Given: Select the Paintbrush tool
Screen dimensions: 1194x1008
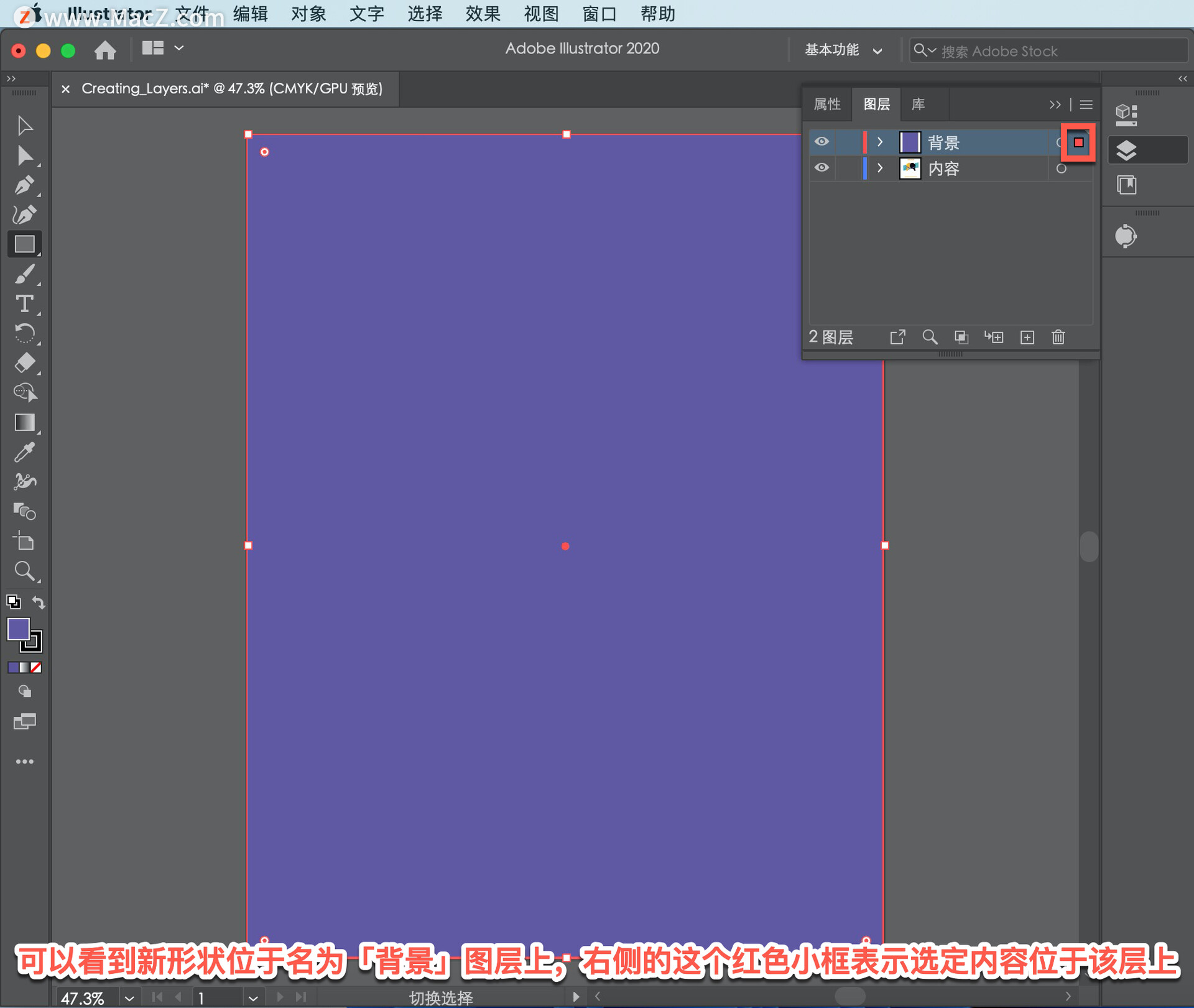Looking at the screenshot, I should click(24, 274).
